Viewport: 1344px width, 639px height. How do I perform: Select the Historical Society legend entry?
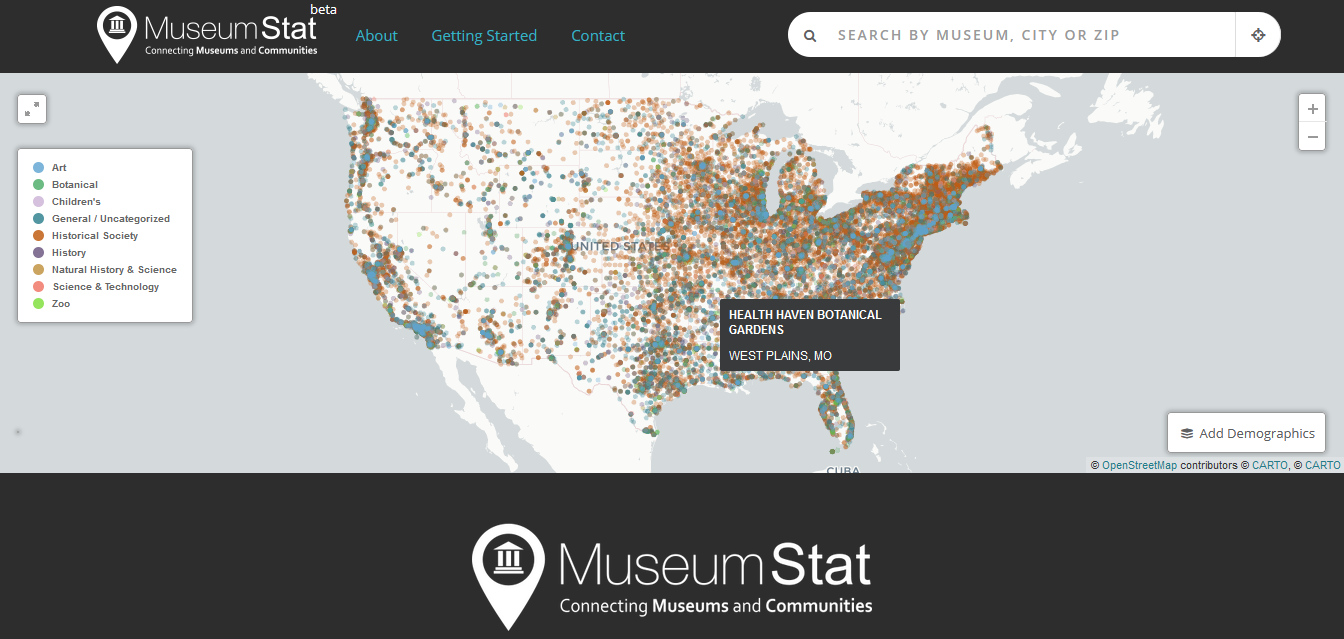point(95,236)
